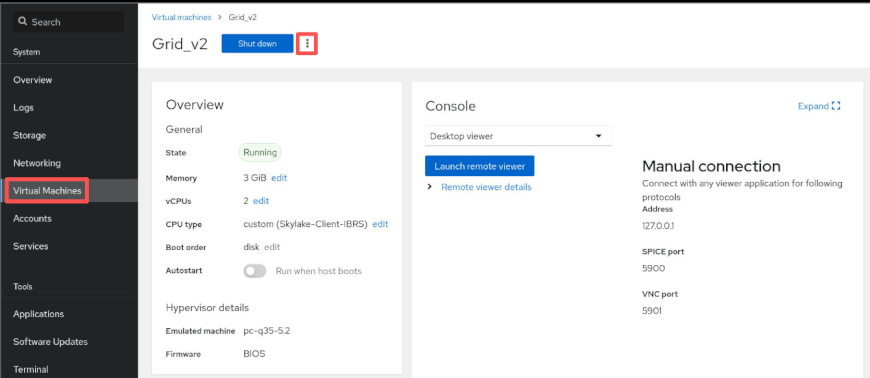Click the Grid_v2 breadcrumb text

[x=242, y=17]
